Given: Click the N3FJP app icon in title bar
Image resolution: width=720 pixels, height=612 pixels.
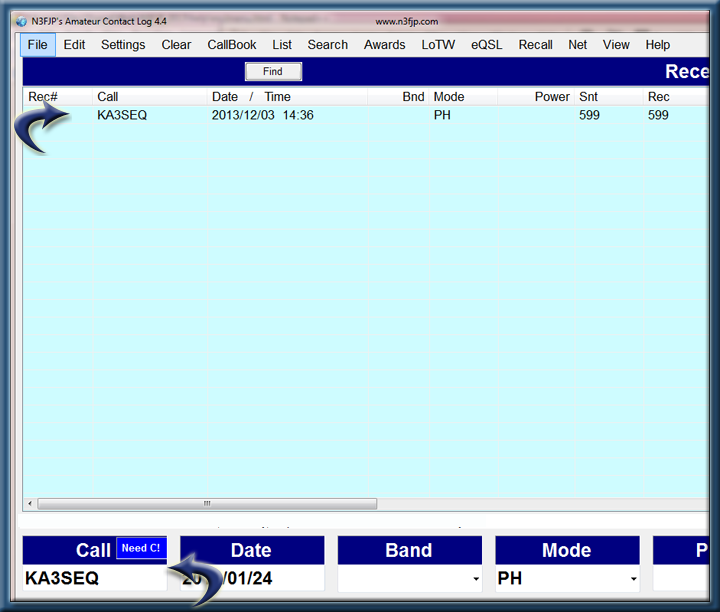Looking at the screenshot, I should 22,21.
